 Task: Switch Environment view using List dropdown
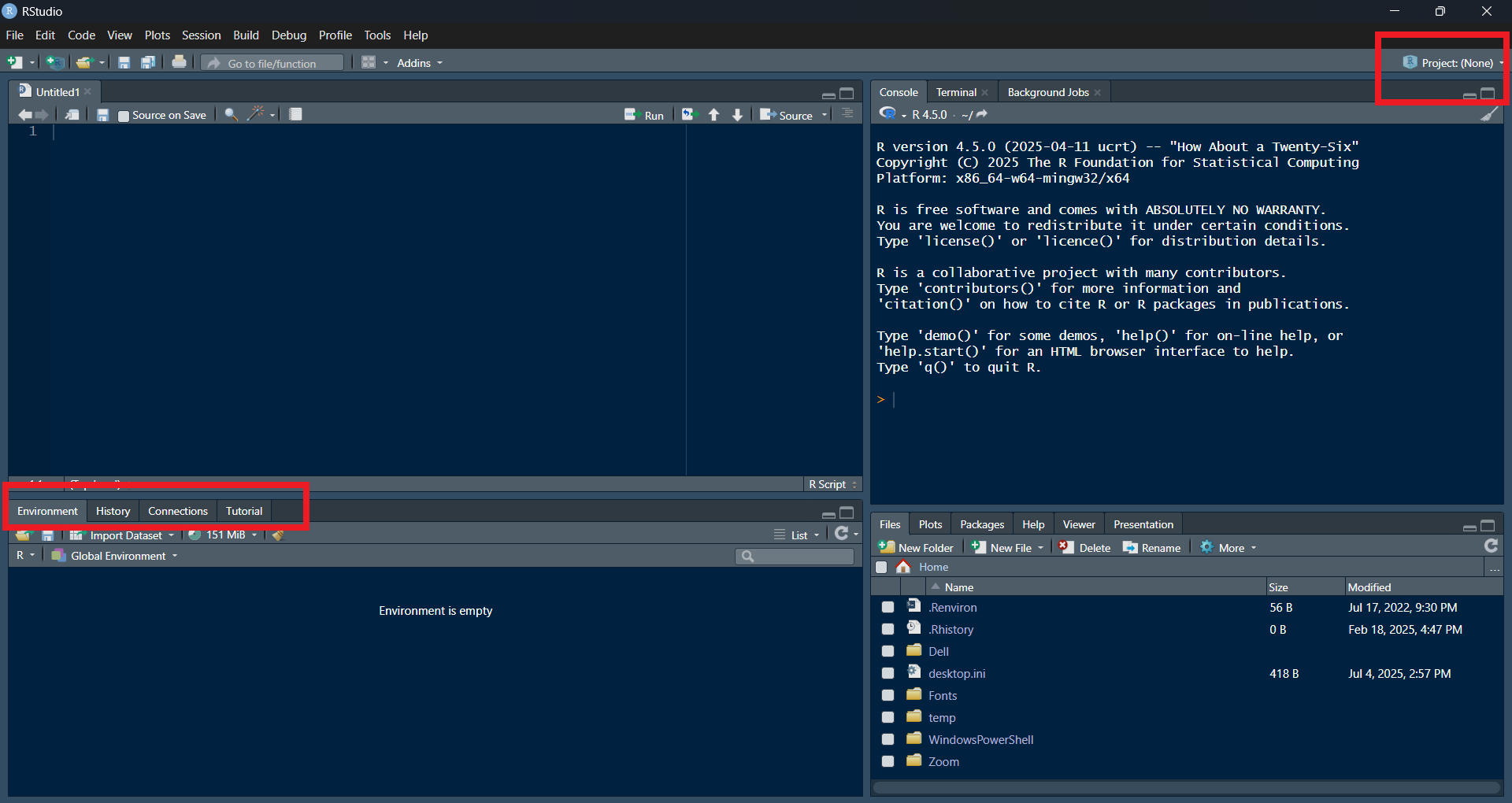point(797,535)
